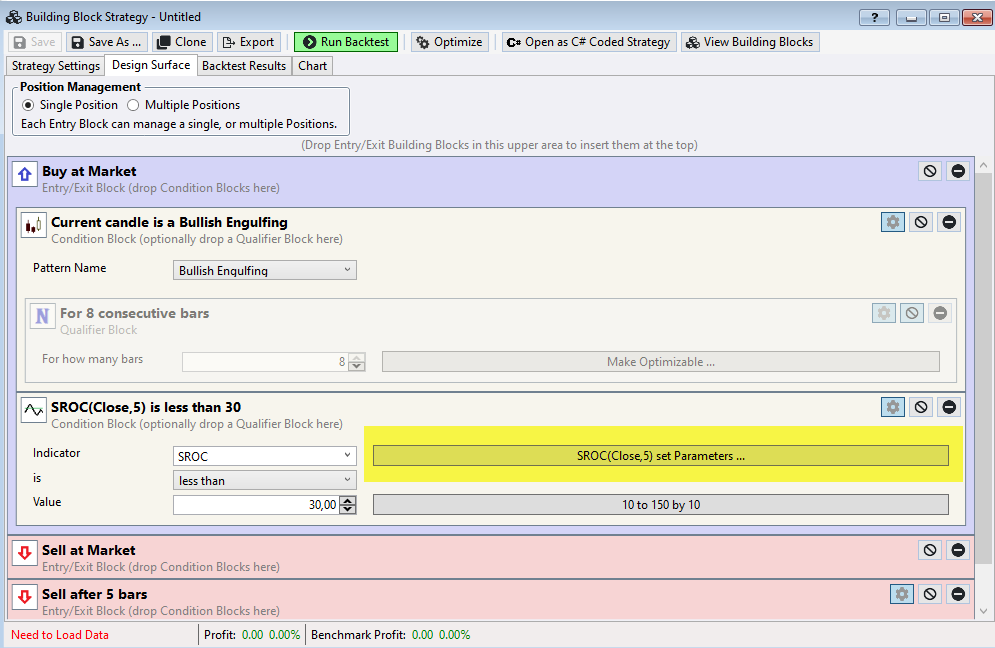Switch to the Backtest Results tab
This screenshot has width=995, height=648.
244,65
